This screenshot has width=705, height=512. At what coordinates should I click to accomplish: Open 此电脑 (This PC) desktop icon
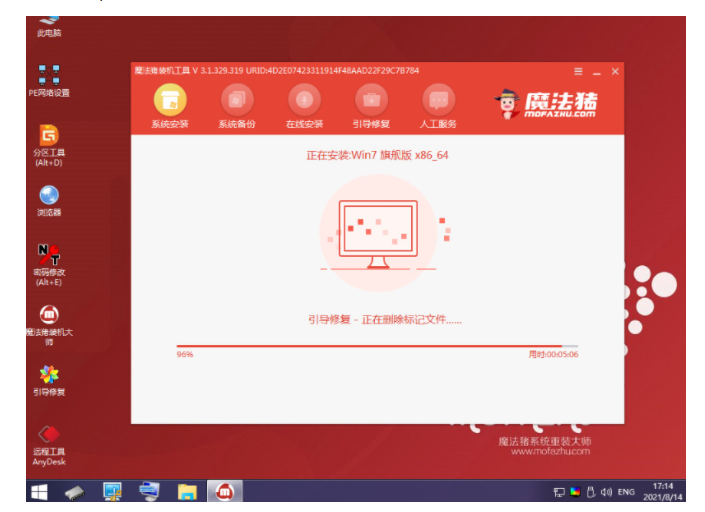(48, 22)
